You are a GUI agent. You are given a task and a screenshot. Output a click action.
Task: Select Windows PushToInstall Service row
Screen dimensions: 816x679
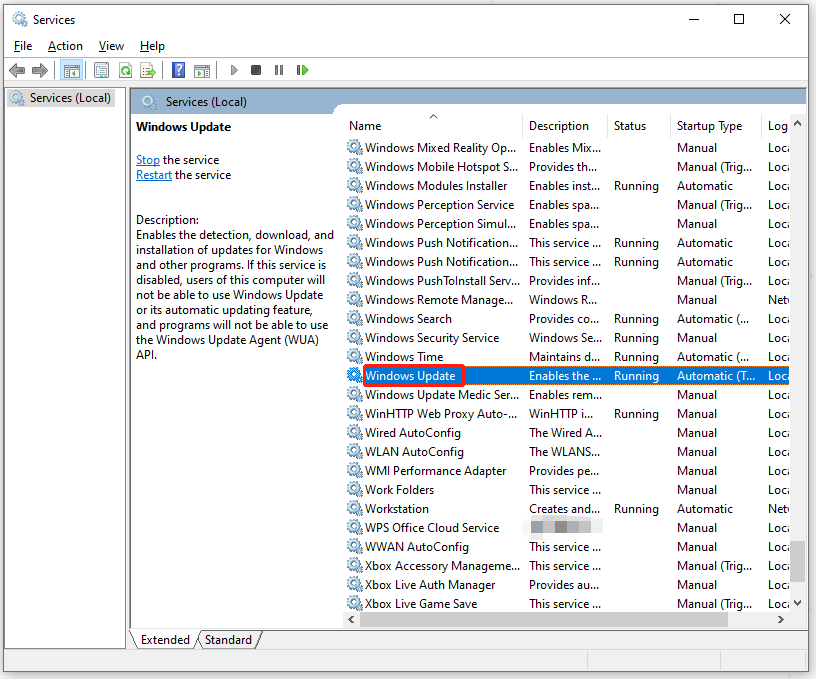567,280
